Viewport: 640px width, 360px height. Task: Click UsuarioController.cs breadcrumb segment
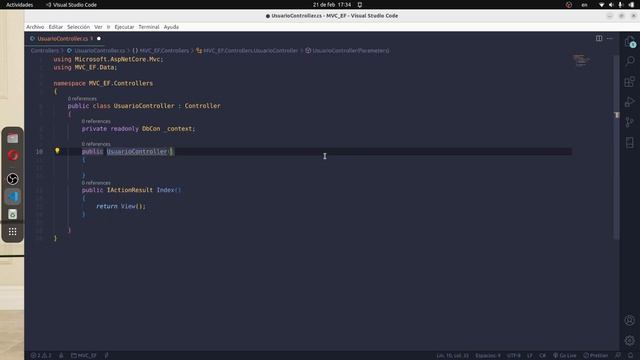96,51
